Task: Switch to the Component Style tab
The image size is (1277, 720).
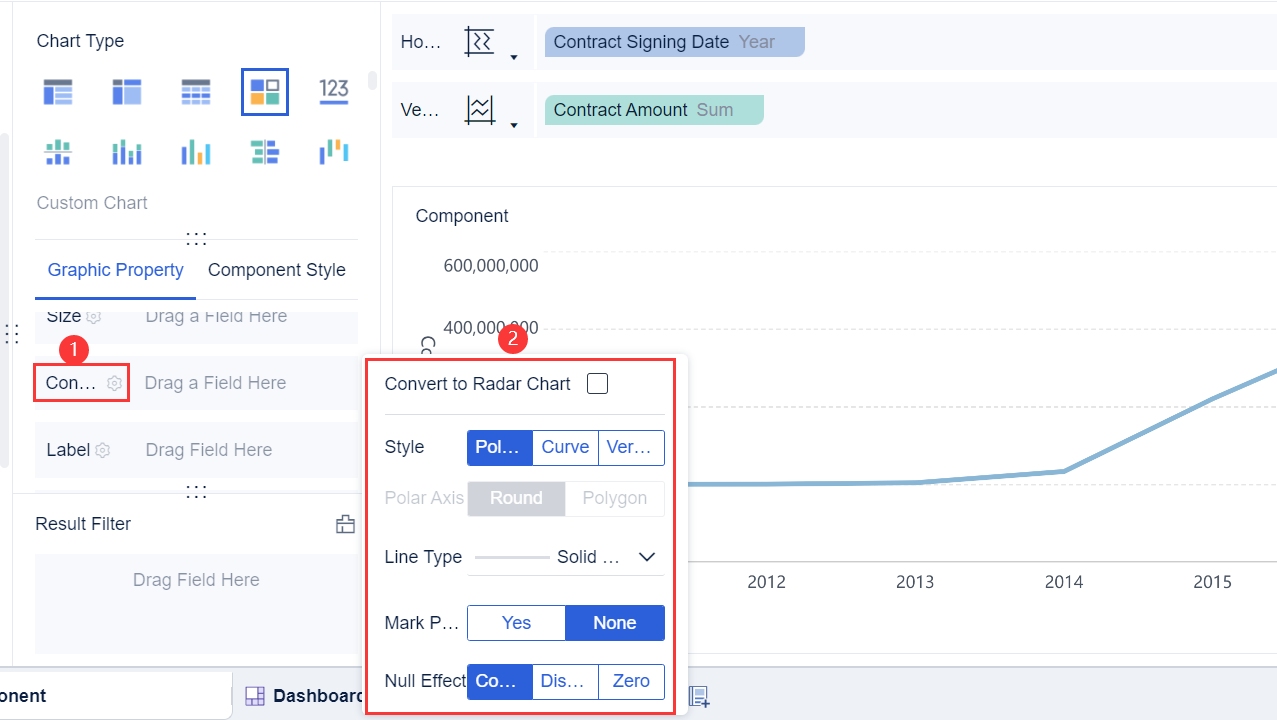Action: (x=276, y=270)
